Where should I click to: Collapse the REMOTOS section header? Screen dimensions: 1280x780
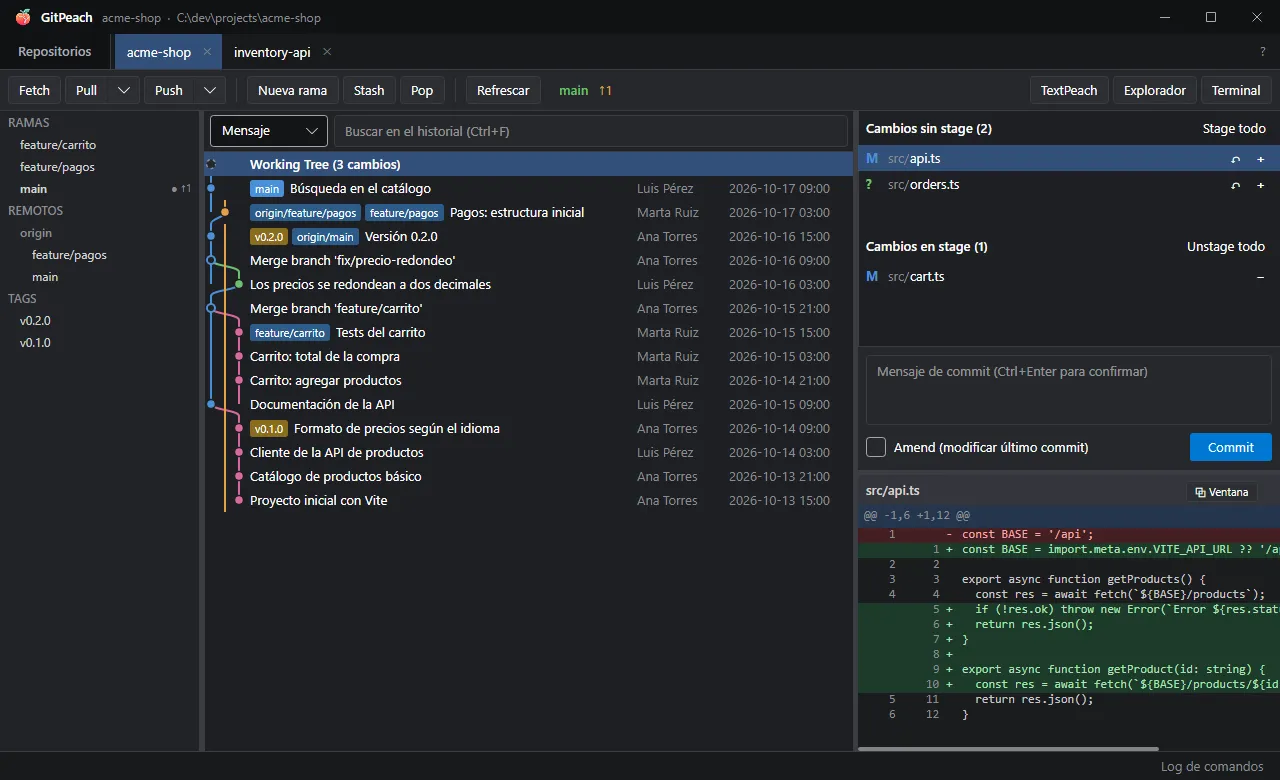click(35, 210)
